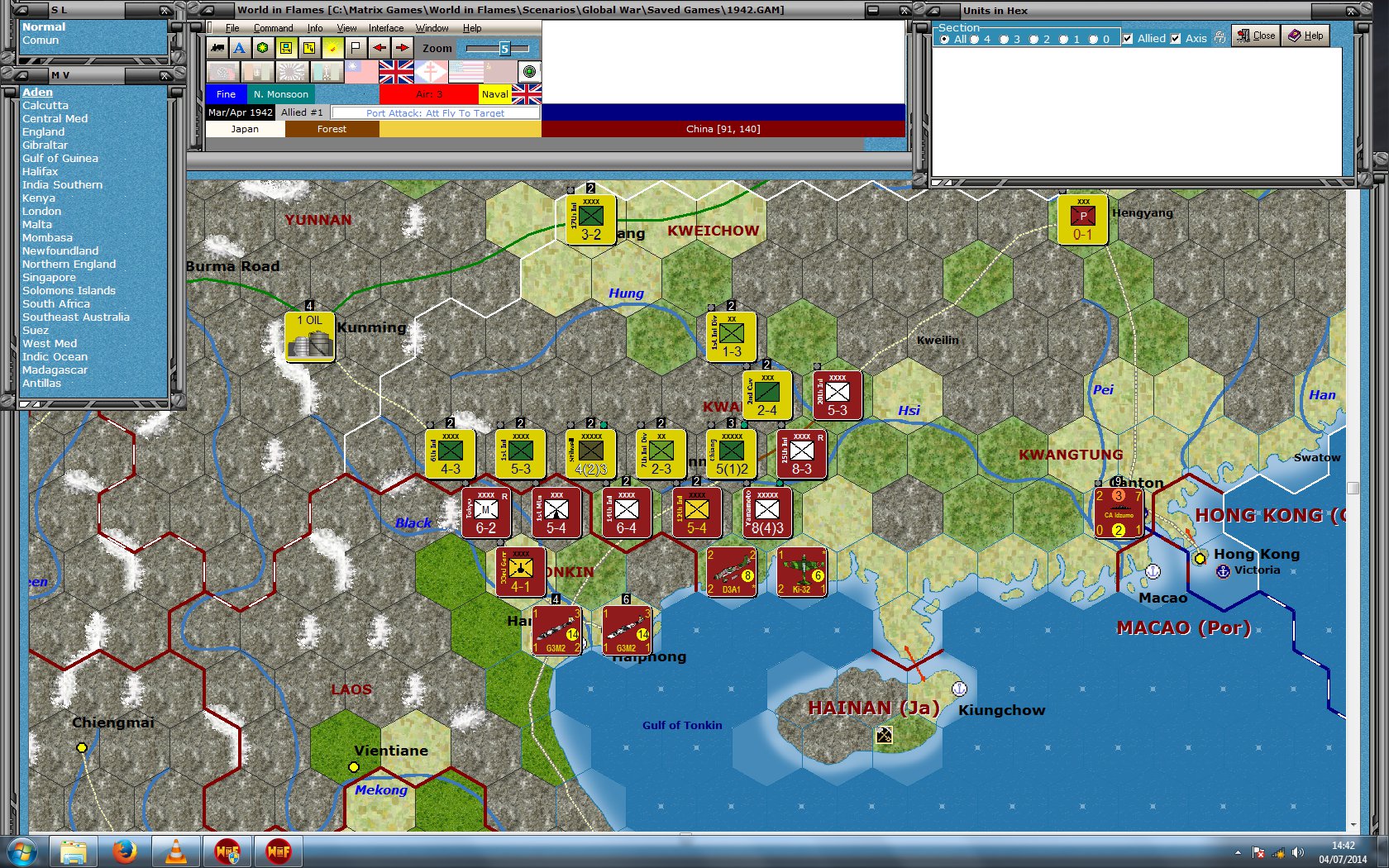Screen dimensions: 1389x868
Task: Open the Command menu
Action: (x=273, y=27)
